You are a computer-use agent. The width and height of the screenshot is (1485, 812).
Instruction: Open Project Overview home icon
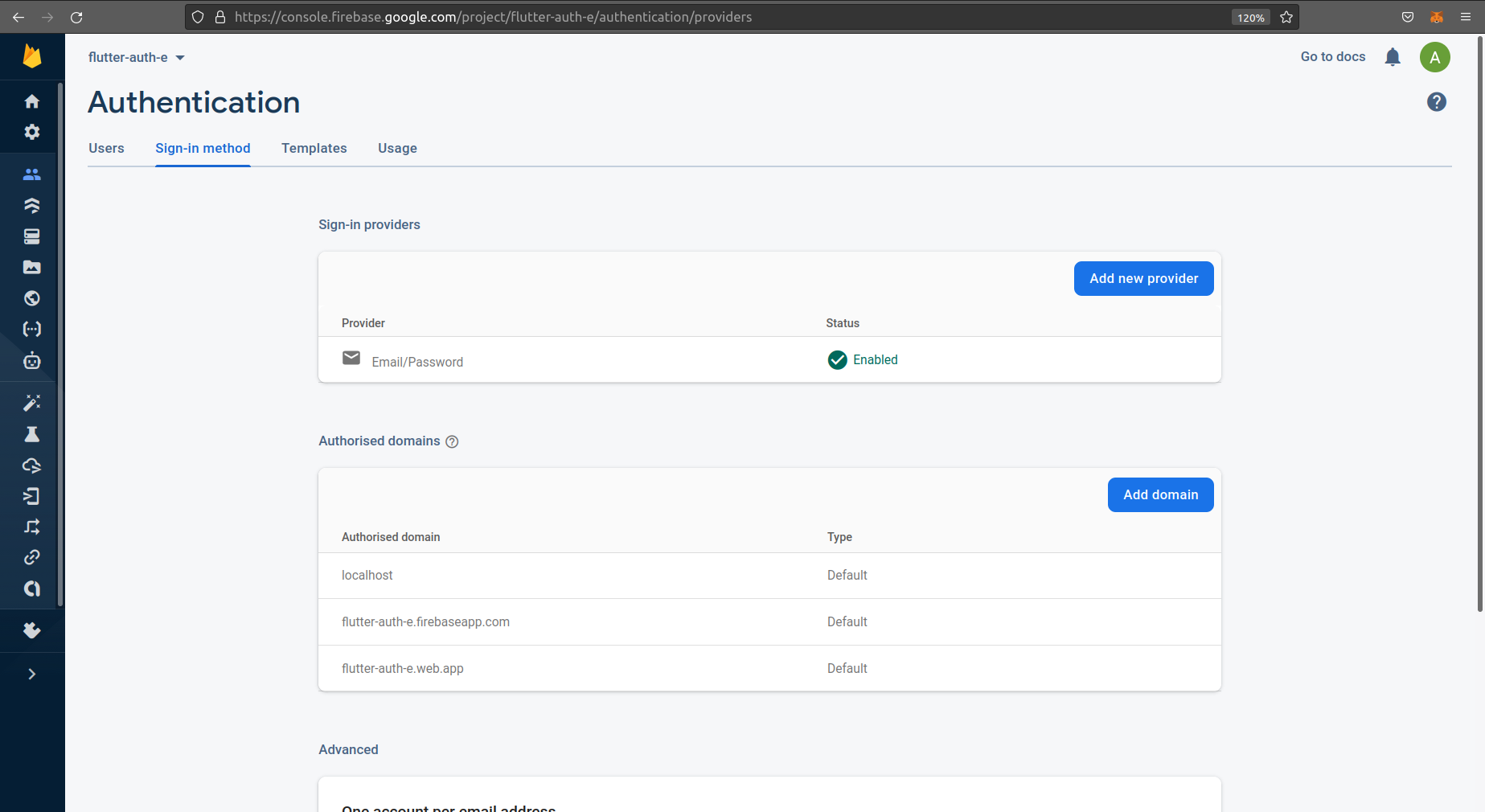point(32,101)
